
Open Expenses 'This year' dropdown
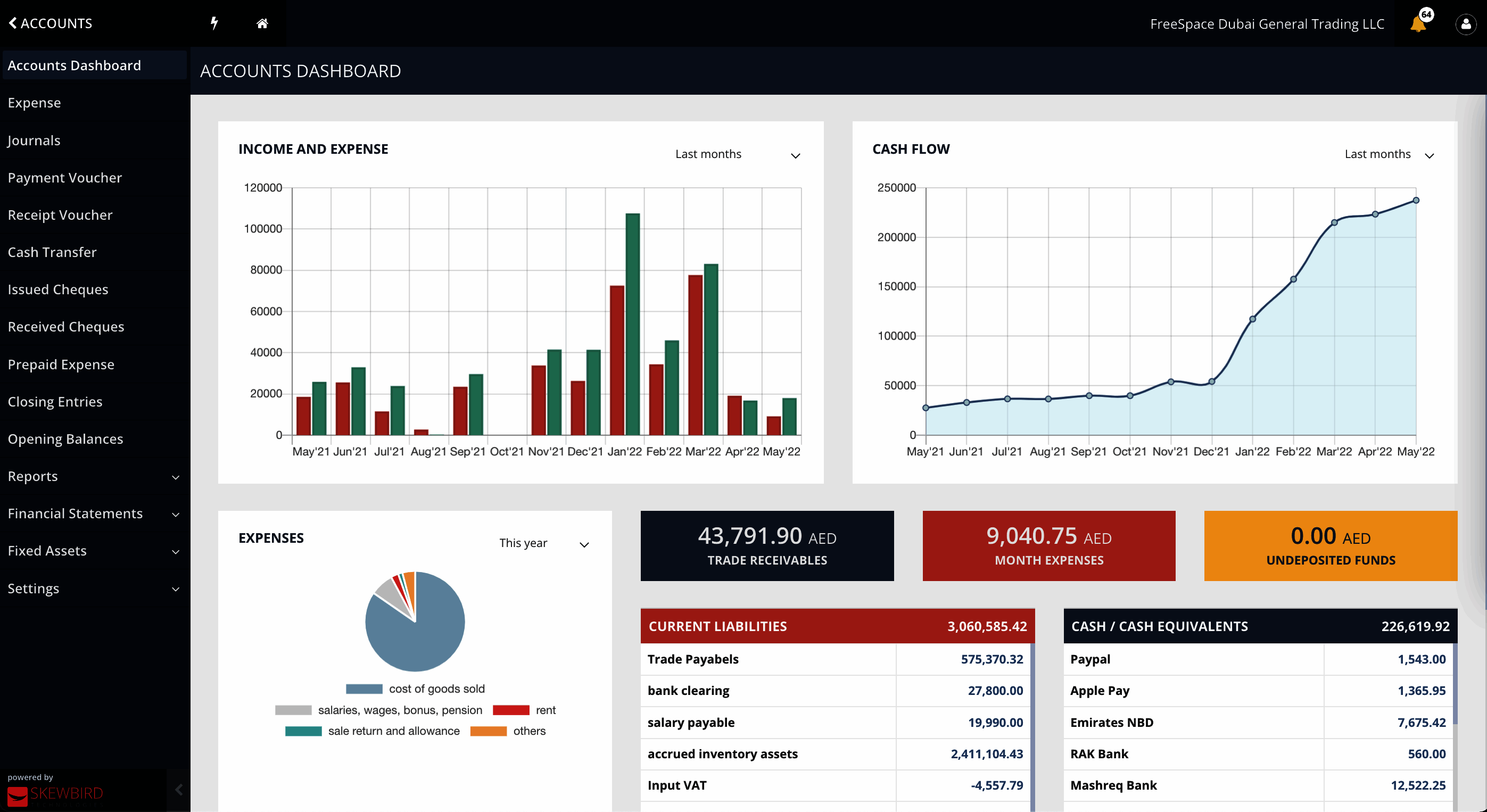[543, 543]
